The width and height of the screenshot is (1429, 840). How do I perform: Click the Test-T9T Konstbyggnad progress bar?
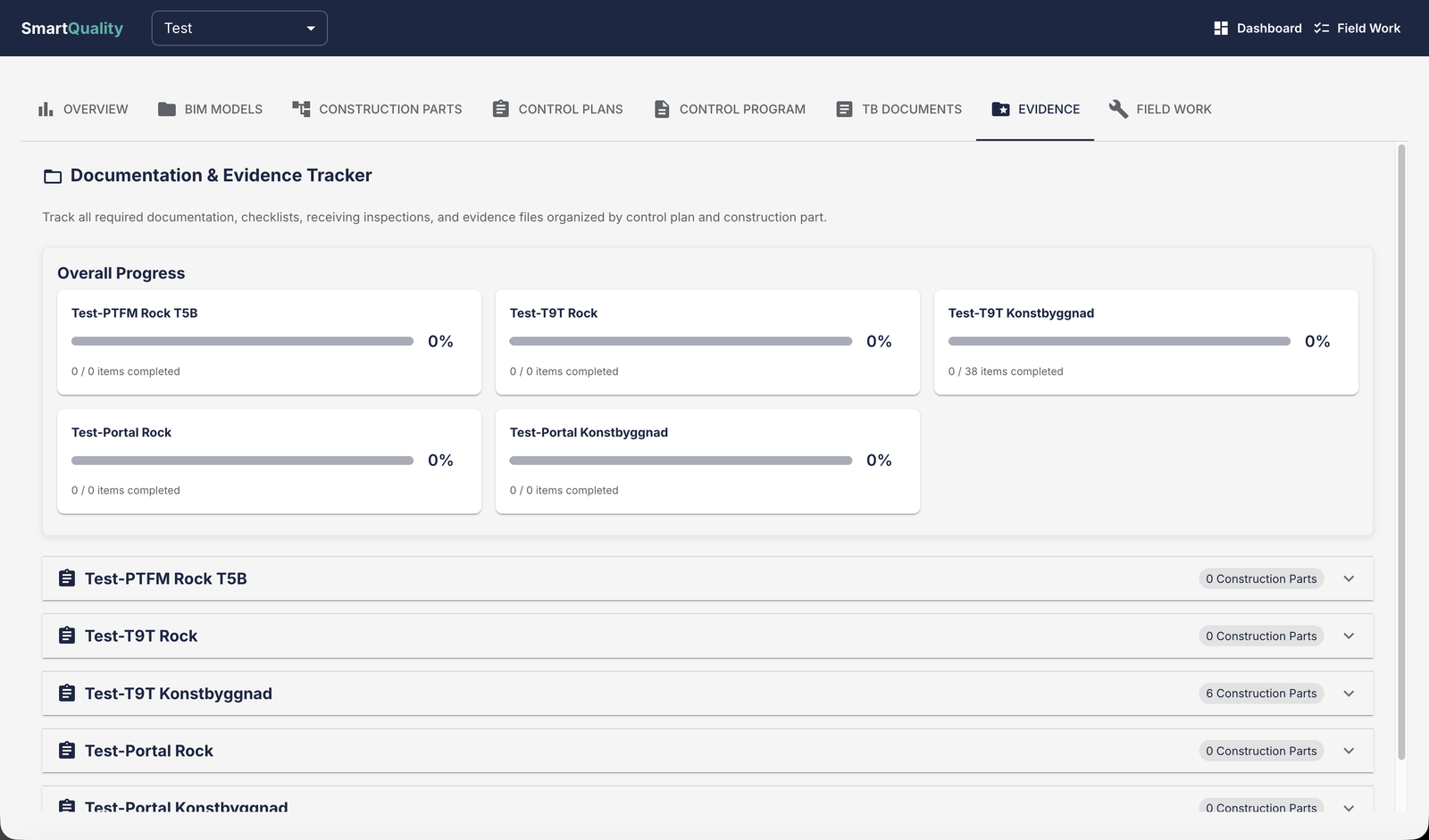point(1119,341)
